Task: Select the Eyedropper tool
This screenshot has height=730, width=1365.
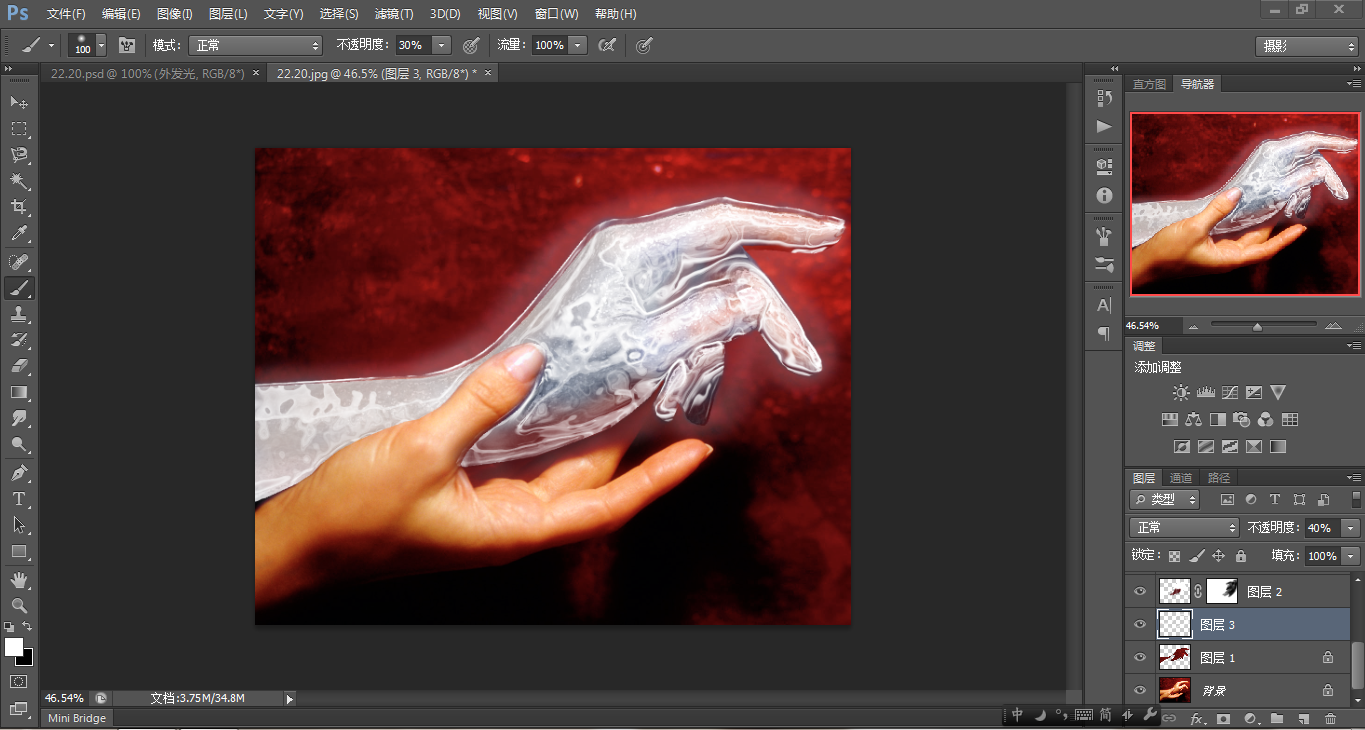Action: click(x=19, y=234)
